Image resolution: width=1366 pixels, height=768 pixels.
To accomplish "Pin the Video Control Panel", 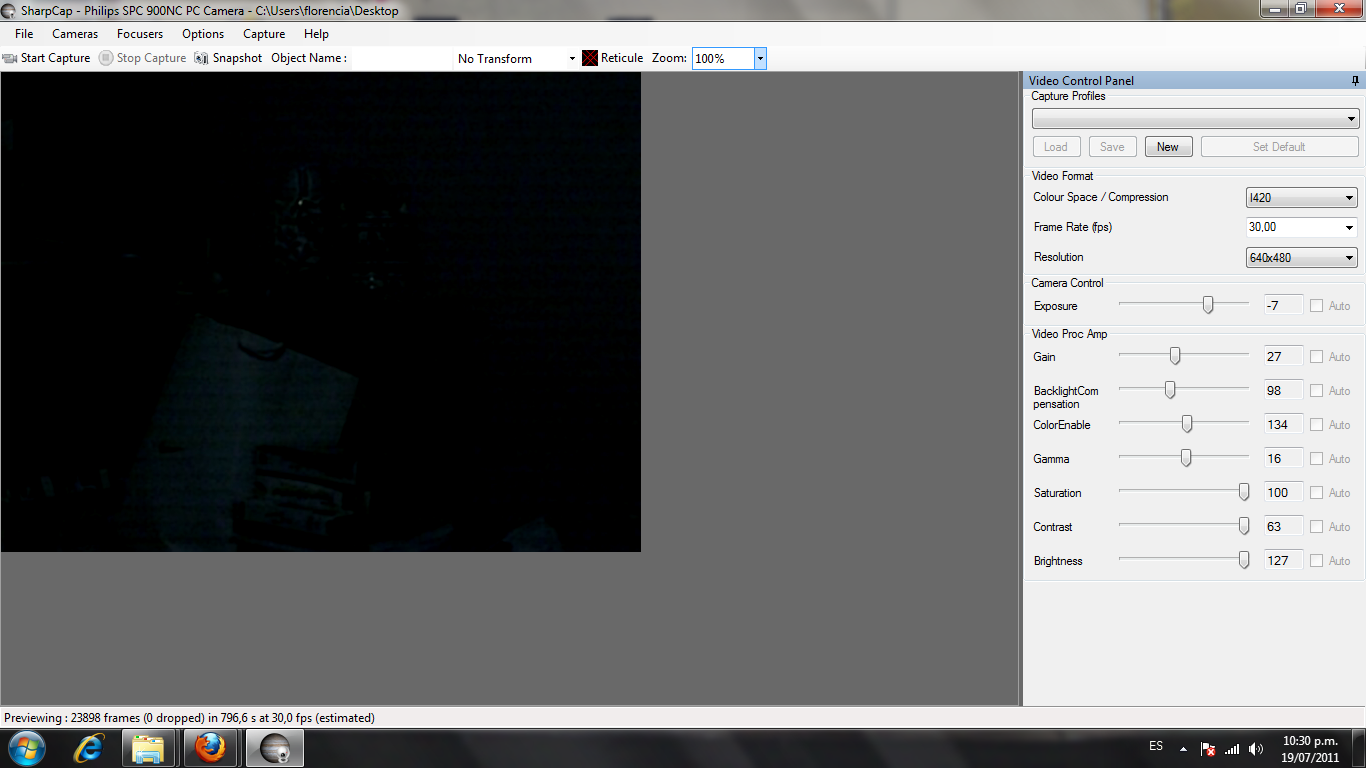I will point(1355,81).
